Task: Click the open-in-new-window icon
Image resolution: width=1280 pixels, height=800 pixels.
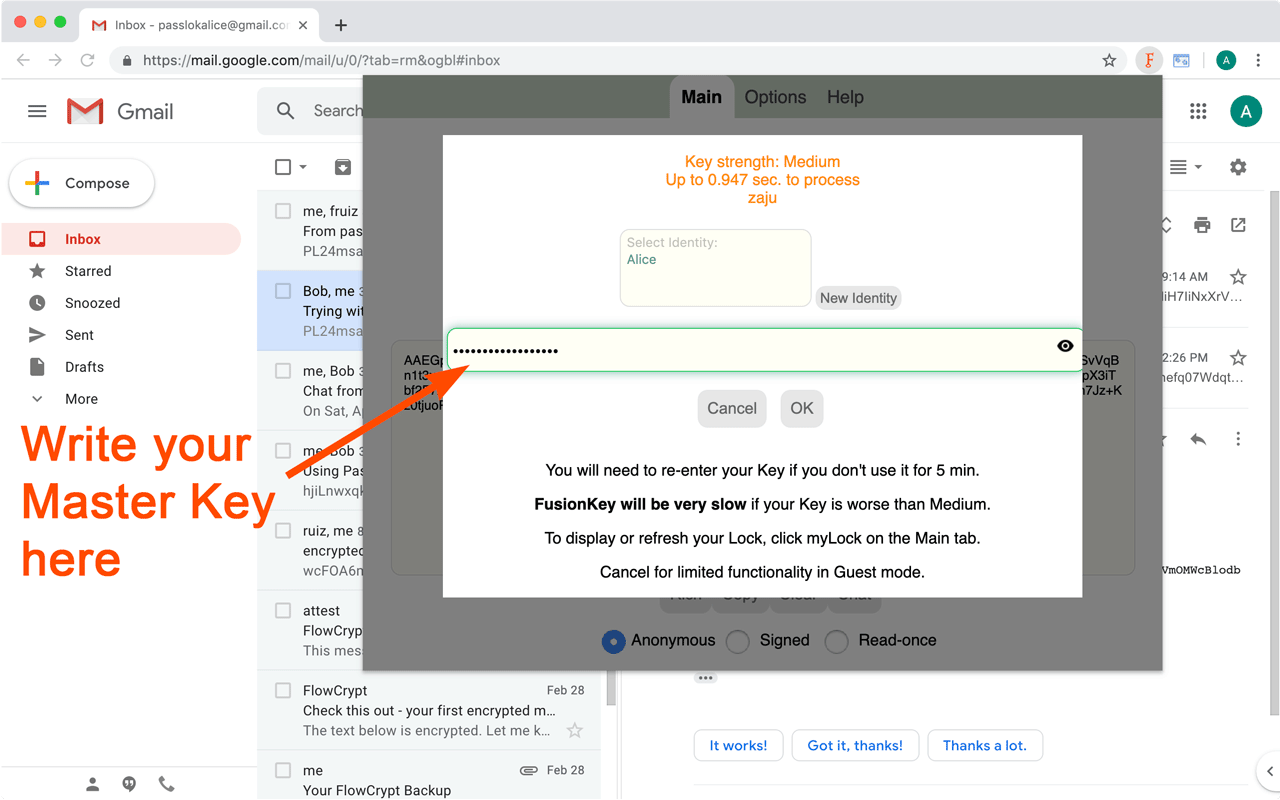Action: coord(1238,225)
